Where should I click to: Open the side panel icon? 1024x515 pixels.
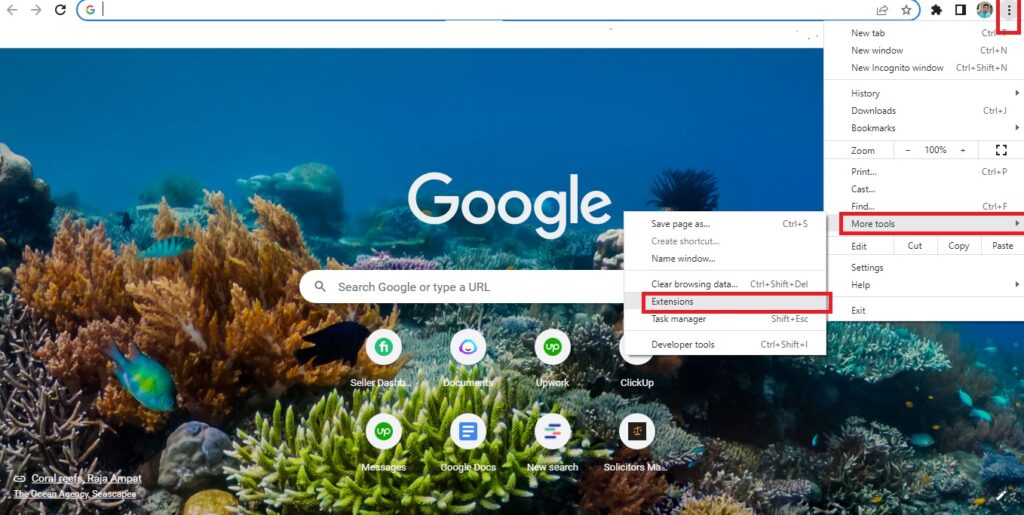point(960,10)
